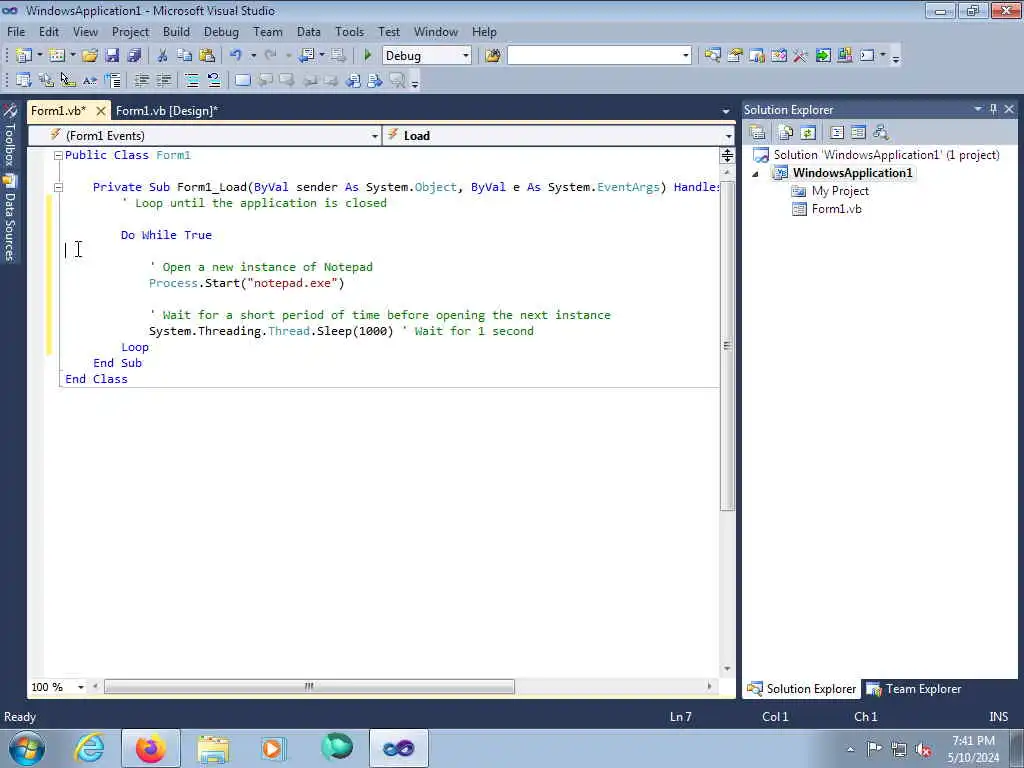Click the Open File folder icon

coord(89,56)
